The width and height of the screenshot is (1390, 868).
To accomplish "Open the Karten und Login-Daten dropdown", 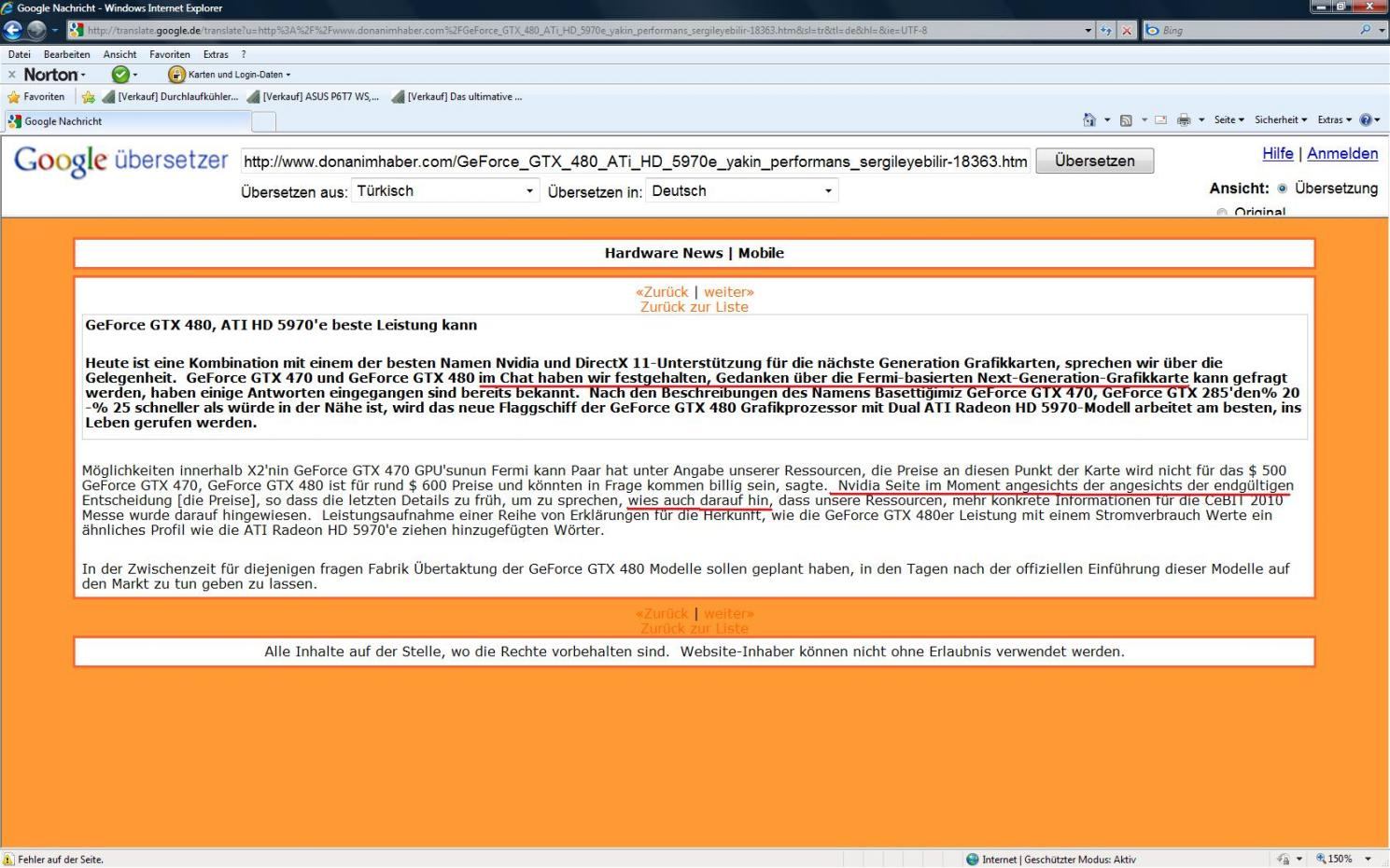I will pyautogui.click(x=239, y=75).
